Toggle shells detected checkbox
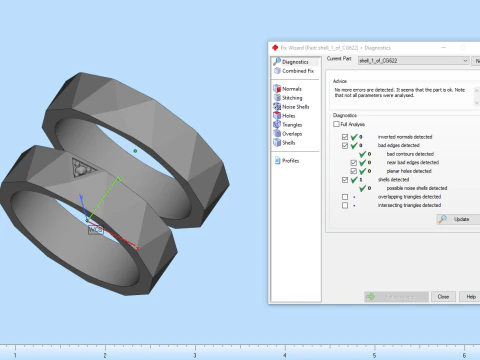Image resolution: width=480 pixels, height=360 pixels. 345,180
